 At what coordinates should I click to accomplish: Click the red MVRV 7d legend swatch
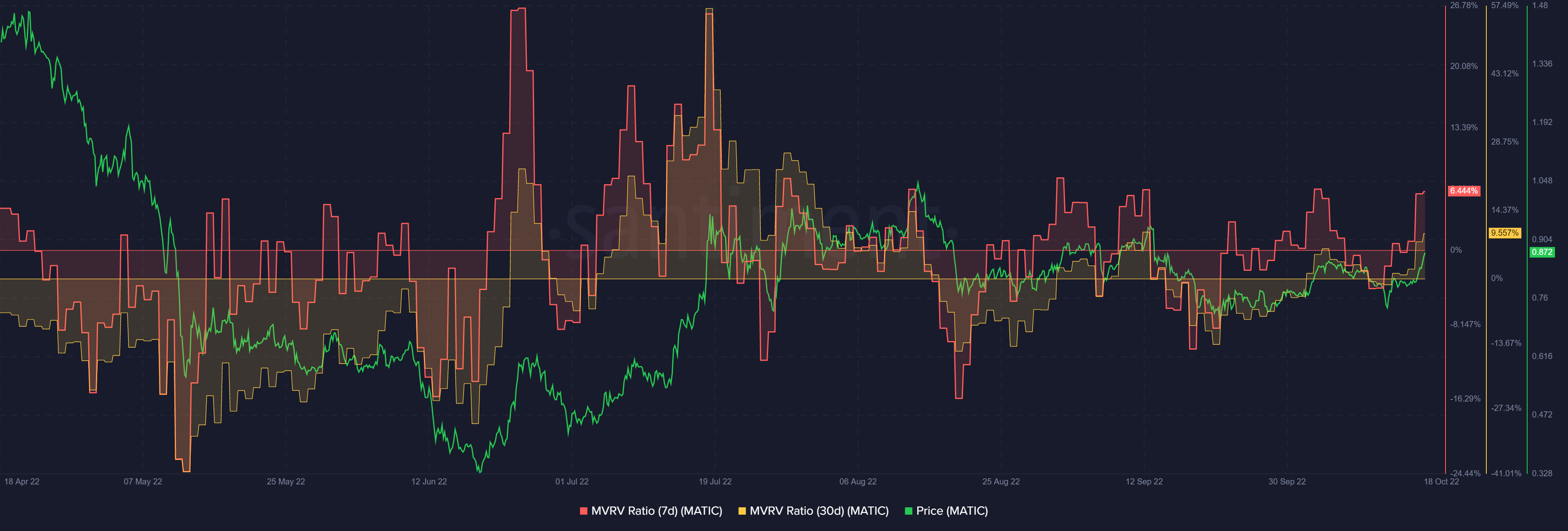click(584, 511)
